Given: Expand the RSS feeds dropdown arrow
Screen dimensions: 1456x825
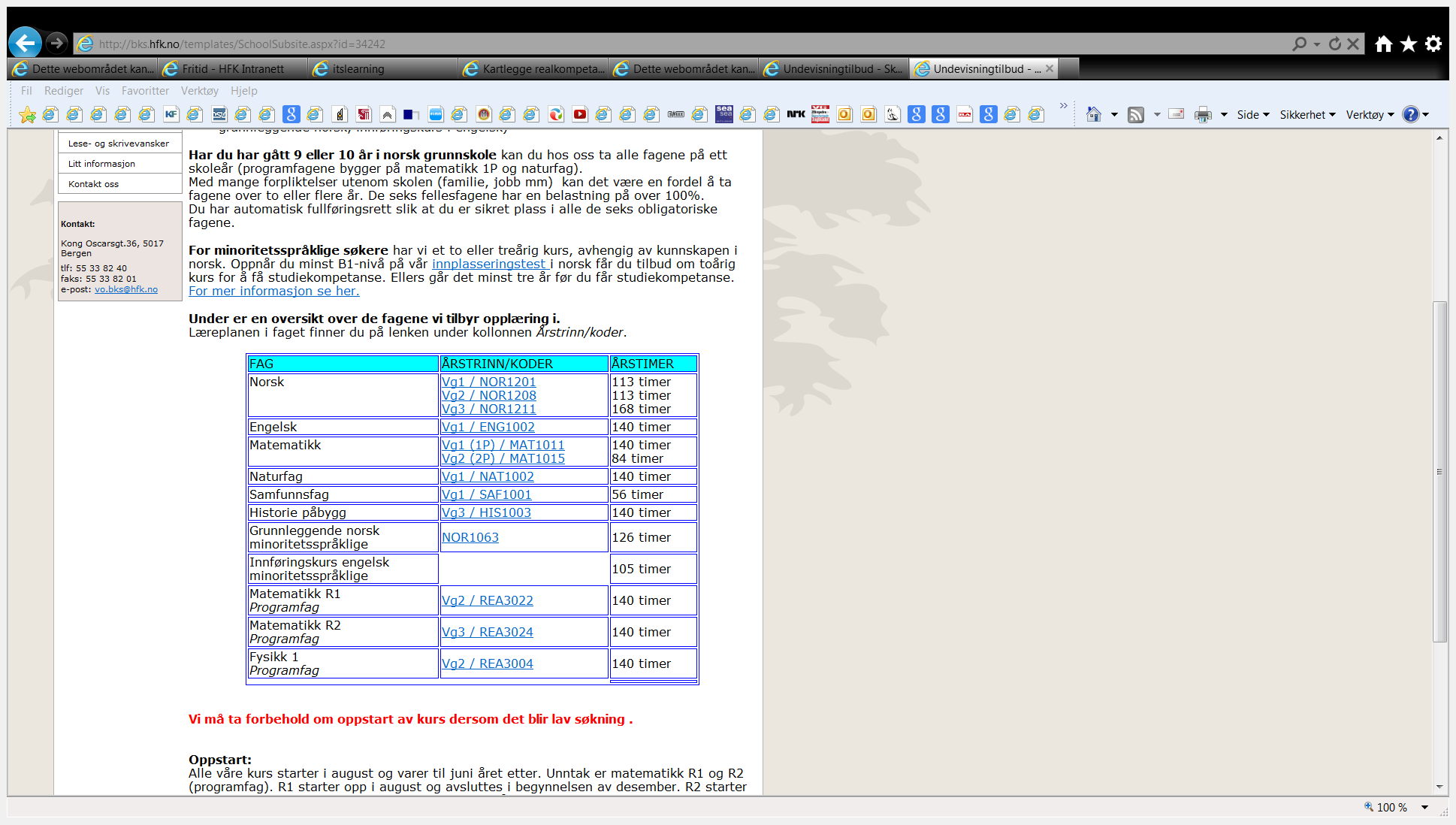Looking at the screenshot, I should [1157, 115].
